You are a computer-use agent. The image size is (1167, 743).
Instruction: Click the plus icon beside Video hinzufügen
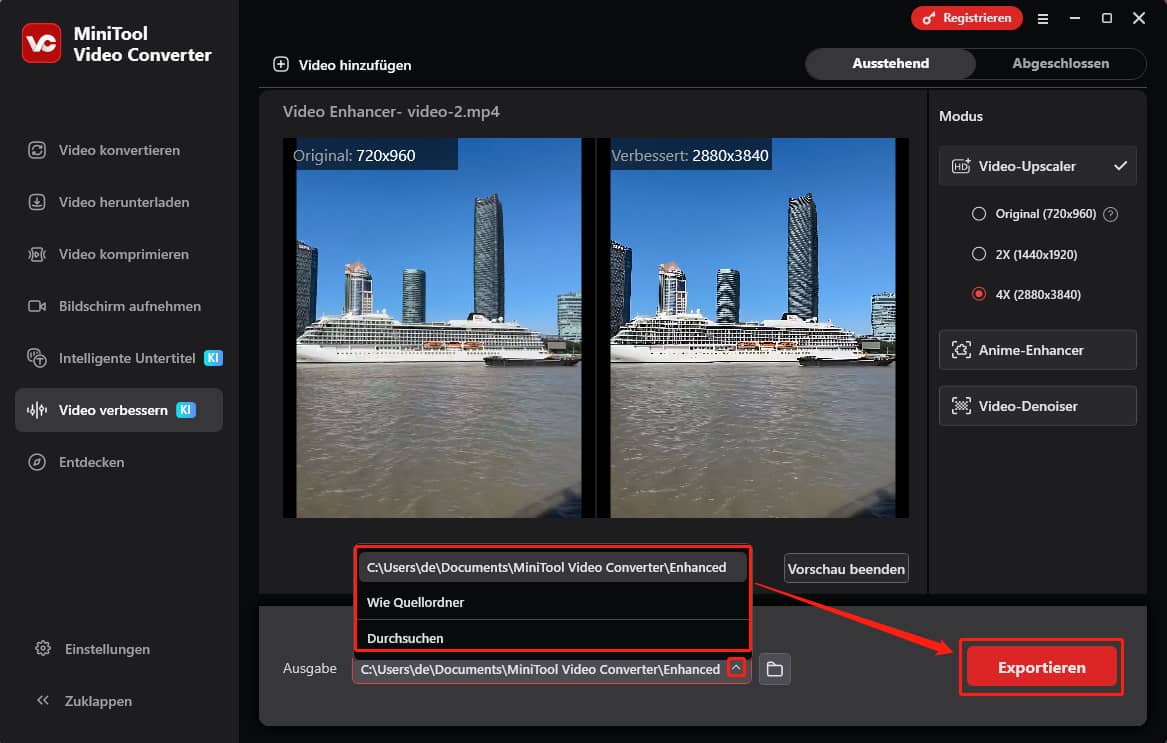click(281, 65)
